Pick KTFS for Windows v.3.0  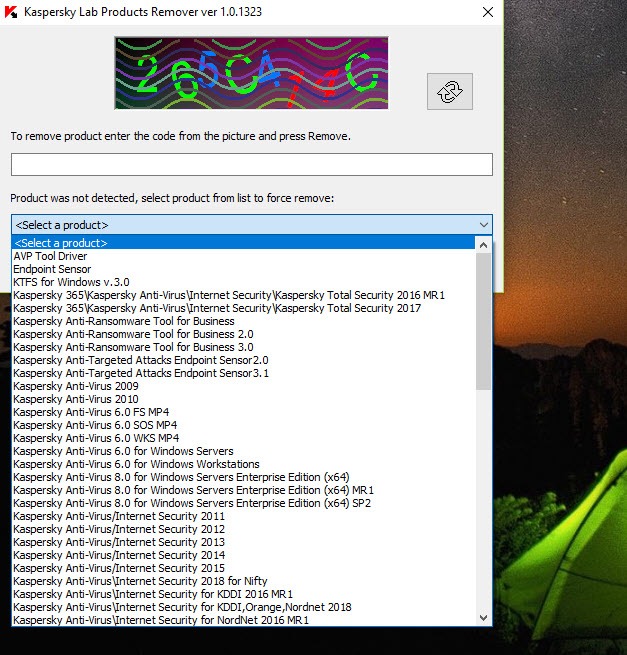(244, 282)
